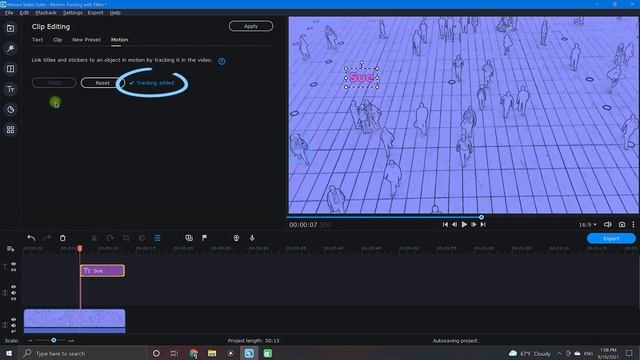The image size is (640, 360).
Task: Mute the overlay track speaker
Action: point(13,293)
